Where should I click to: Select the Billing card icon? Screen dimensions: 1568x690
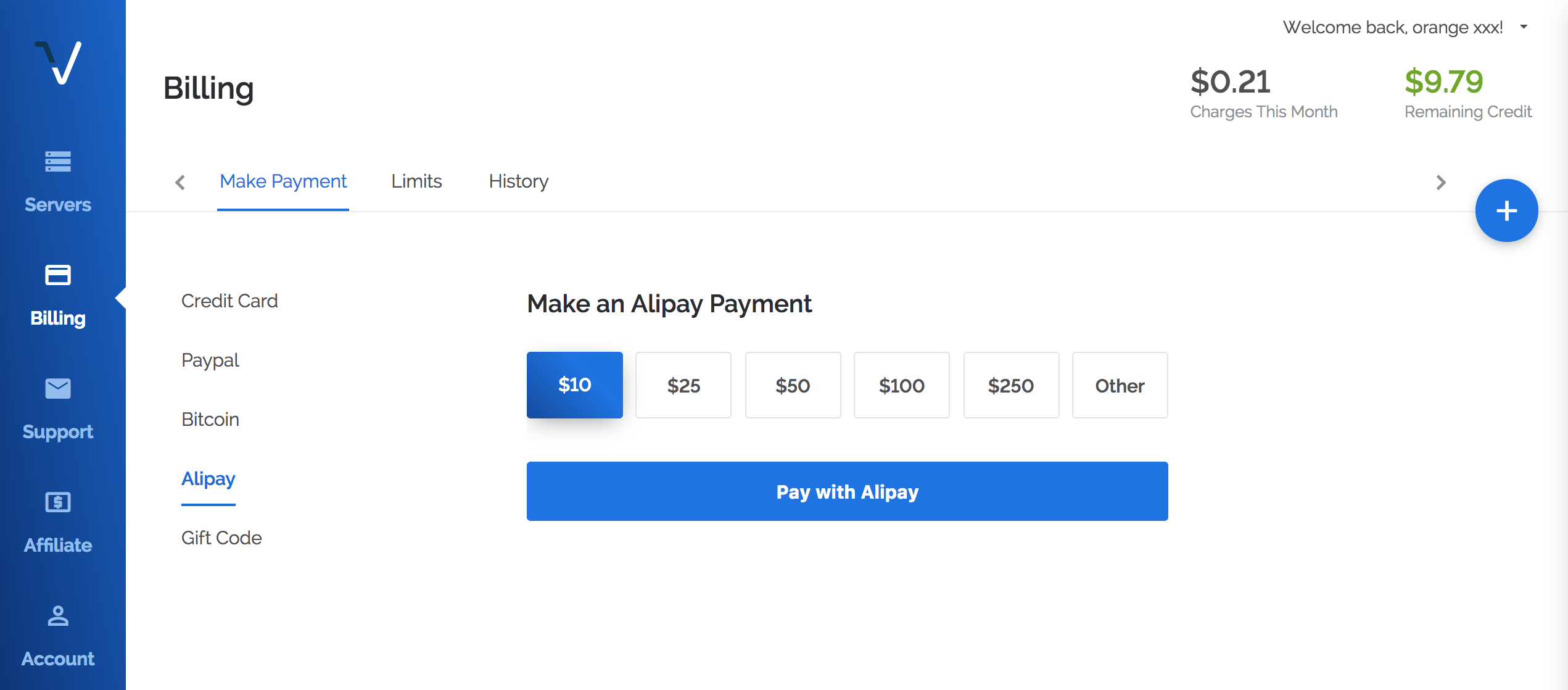pyautogui.click(x=58, y=275)
